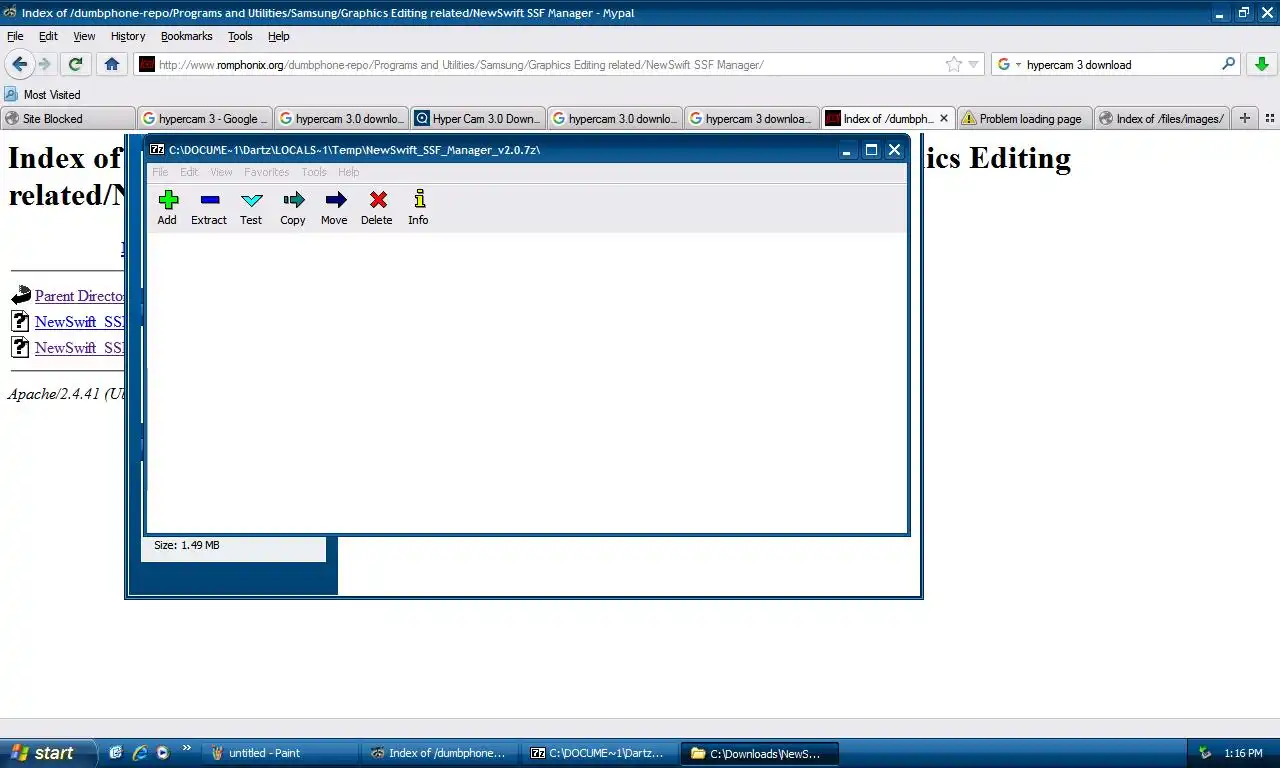Switch to hypercam 3 - Google tab
1280x768 pixels.
coord(204,118)
